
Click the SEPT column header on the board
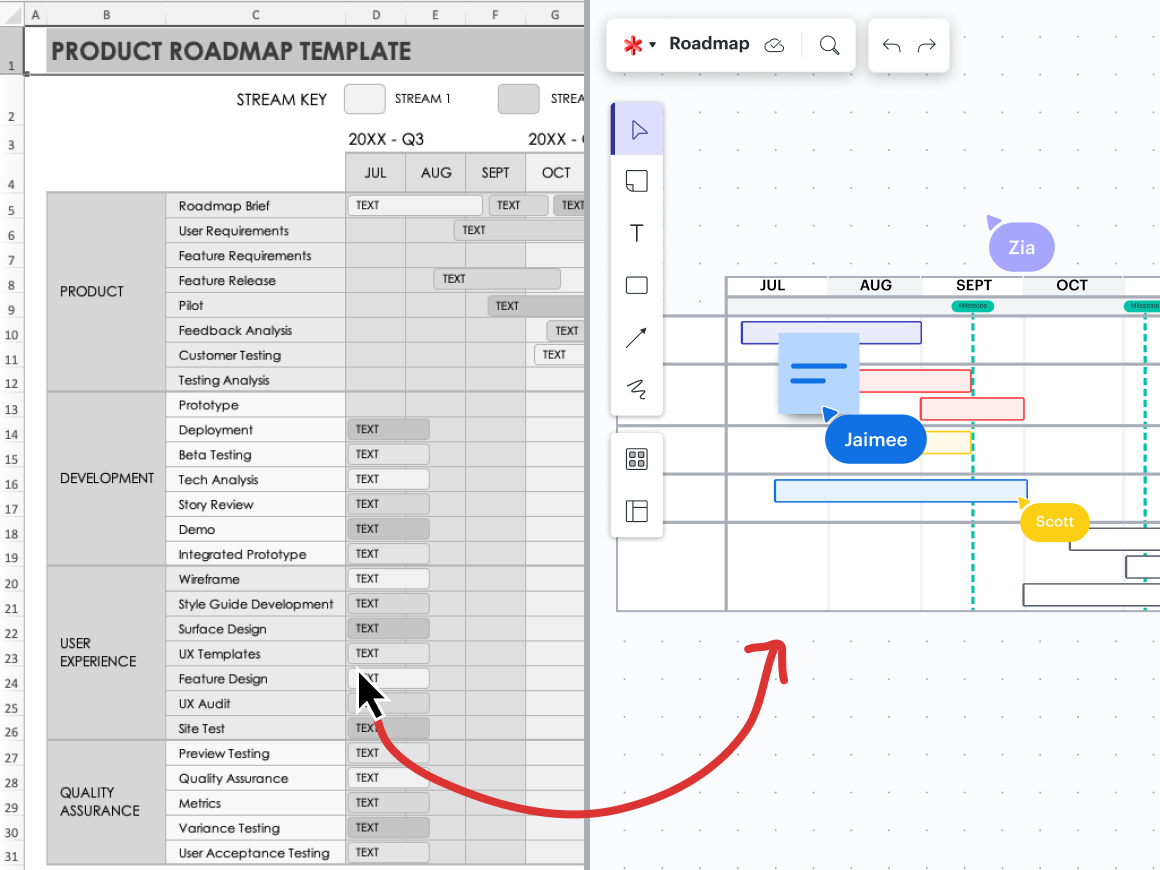[x=974, y=285]
